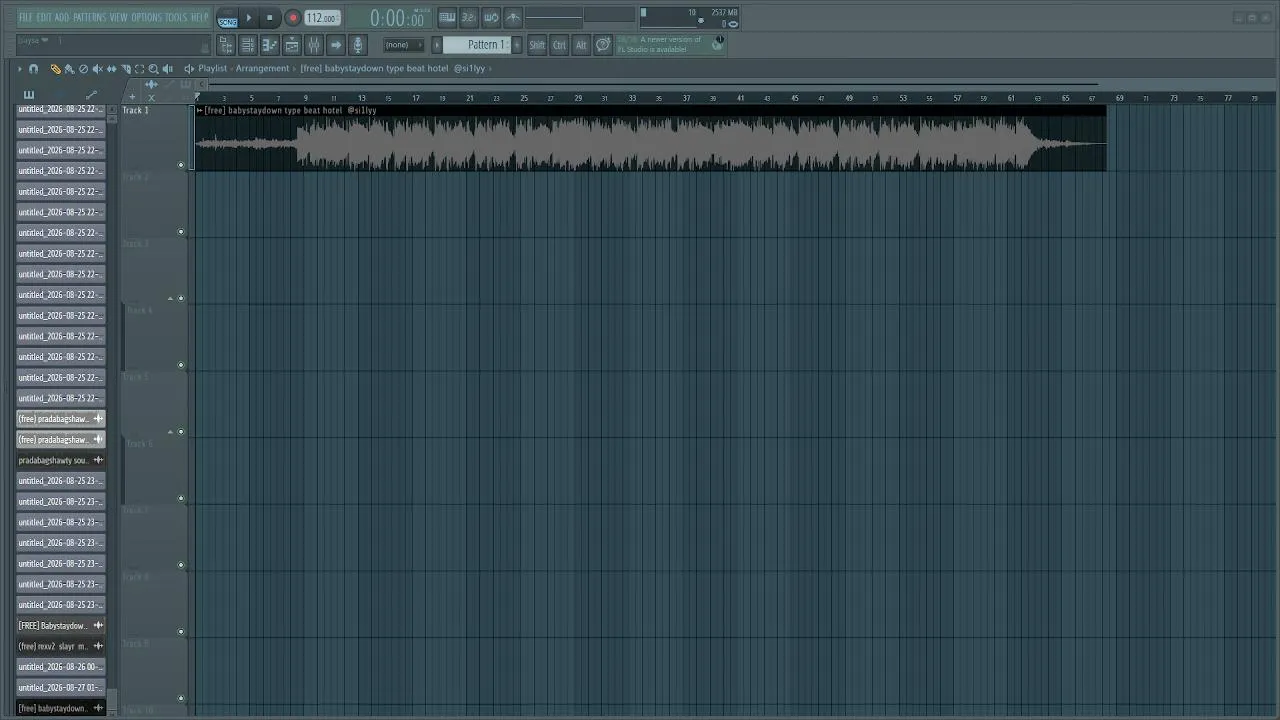Screen dimensions: 1280x720
Task: Open the EDIT menu
Action: click(45, 18)
